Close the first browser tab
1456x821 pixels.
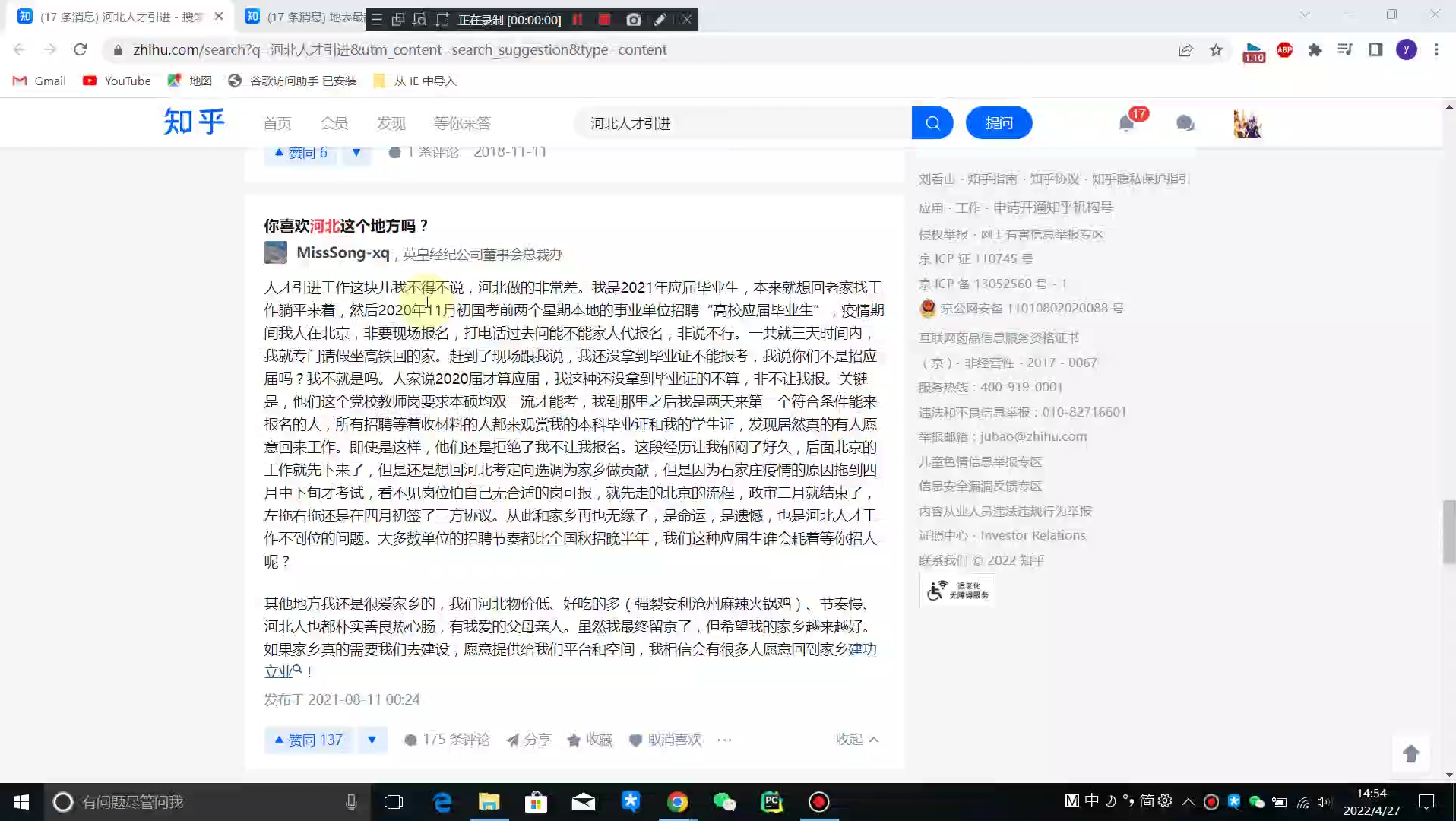click(219, 17)
